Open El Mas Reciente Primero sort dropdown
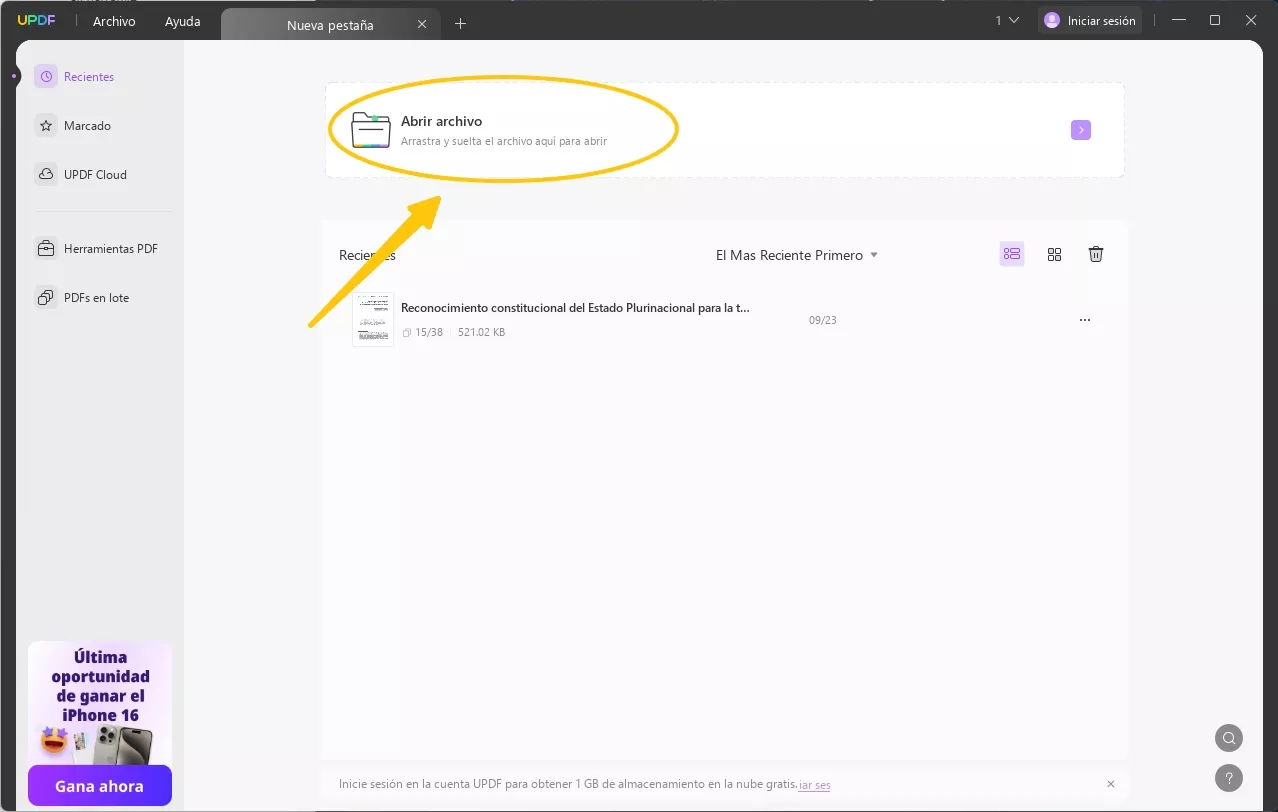Viewport: 1278px width, 812px height. tap(797, 255)
